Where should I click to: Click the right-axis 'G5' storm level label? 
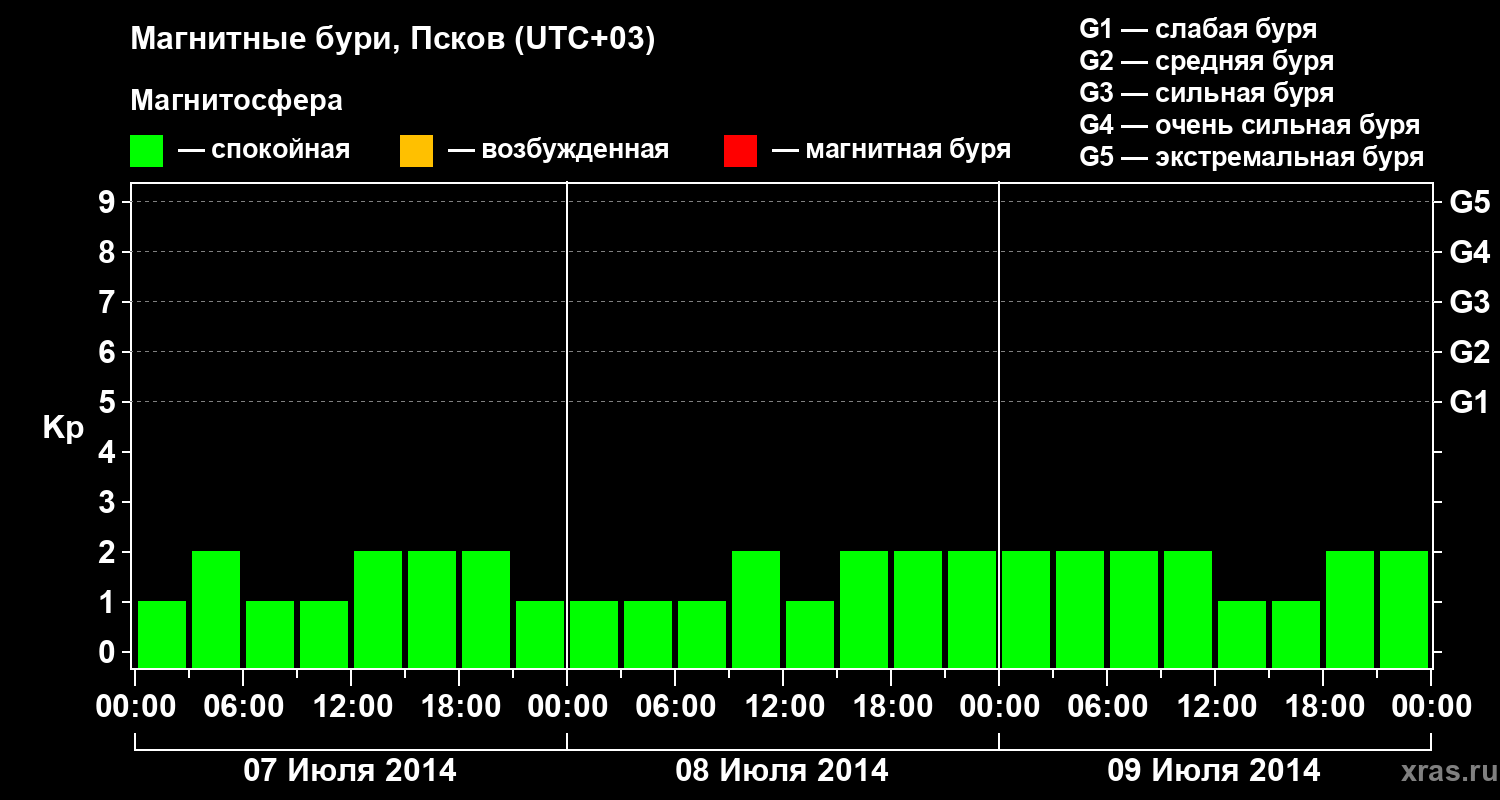(x=1470, y=202)
